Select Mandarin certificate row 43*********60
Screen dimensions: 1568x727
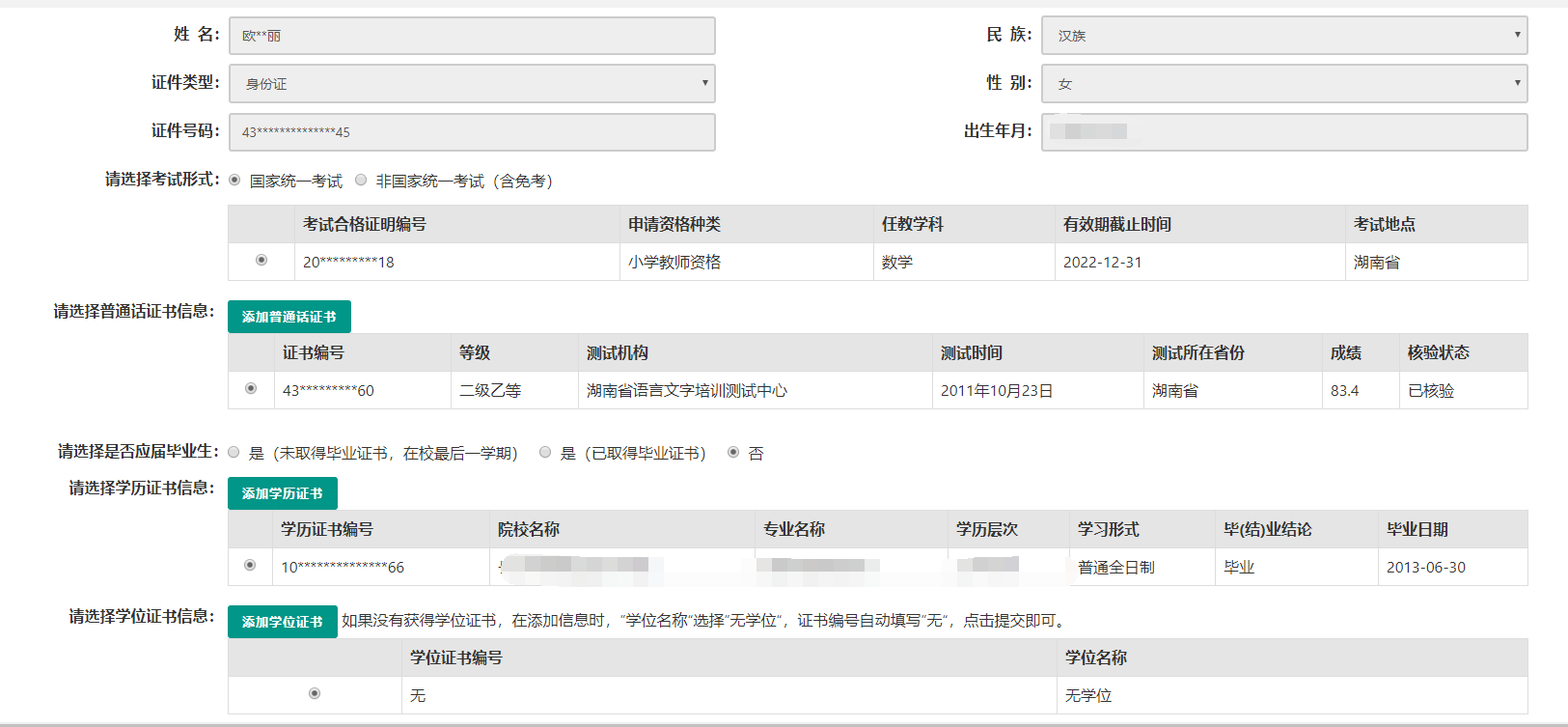251,389
